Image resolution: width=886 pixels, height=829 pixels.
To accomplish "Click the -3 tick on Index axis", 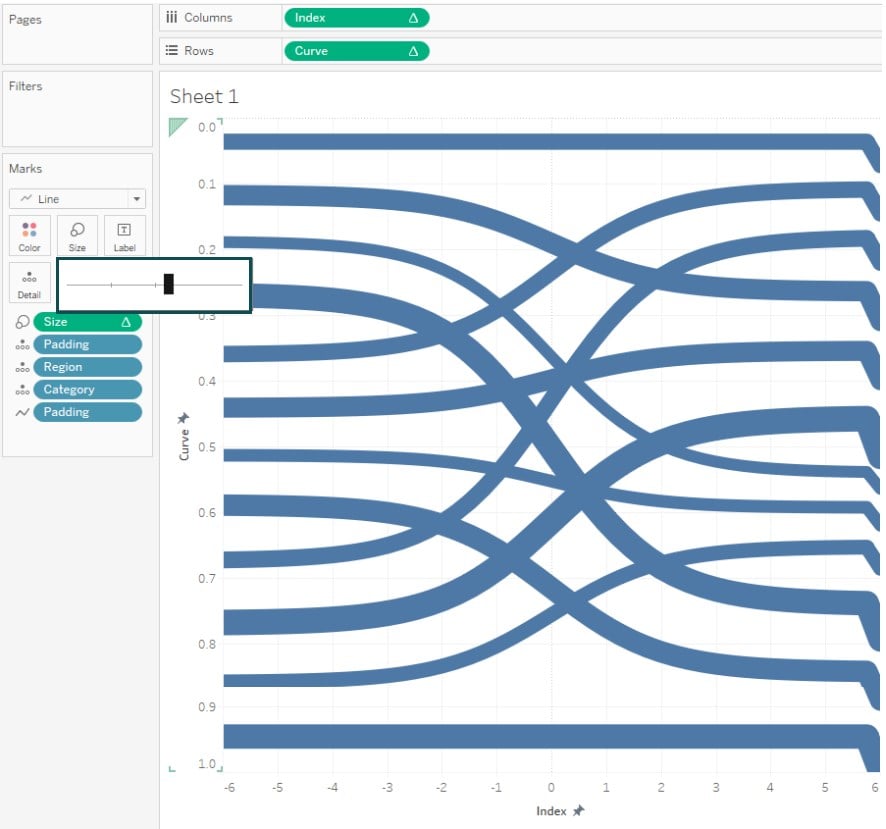I will click(387, 788).
